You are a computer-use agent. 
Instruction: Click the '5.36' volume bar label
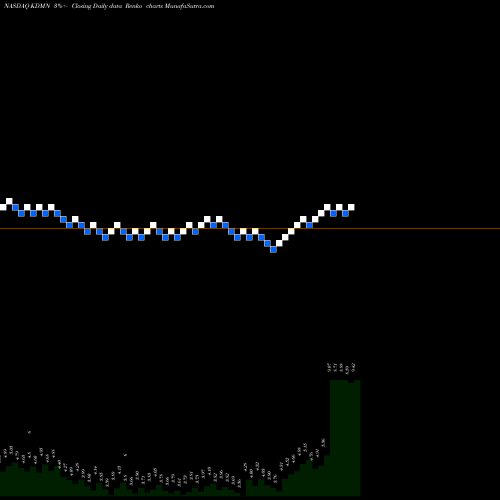[323, 443]
